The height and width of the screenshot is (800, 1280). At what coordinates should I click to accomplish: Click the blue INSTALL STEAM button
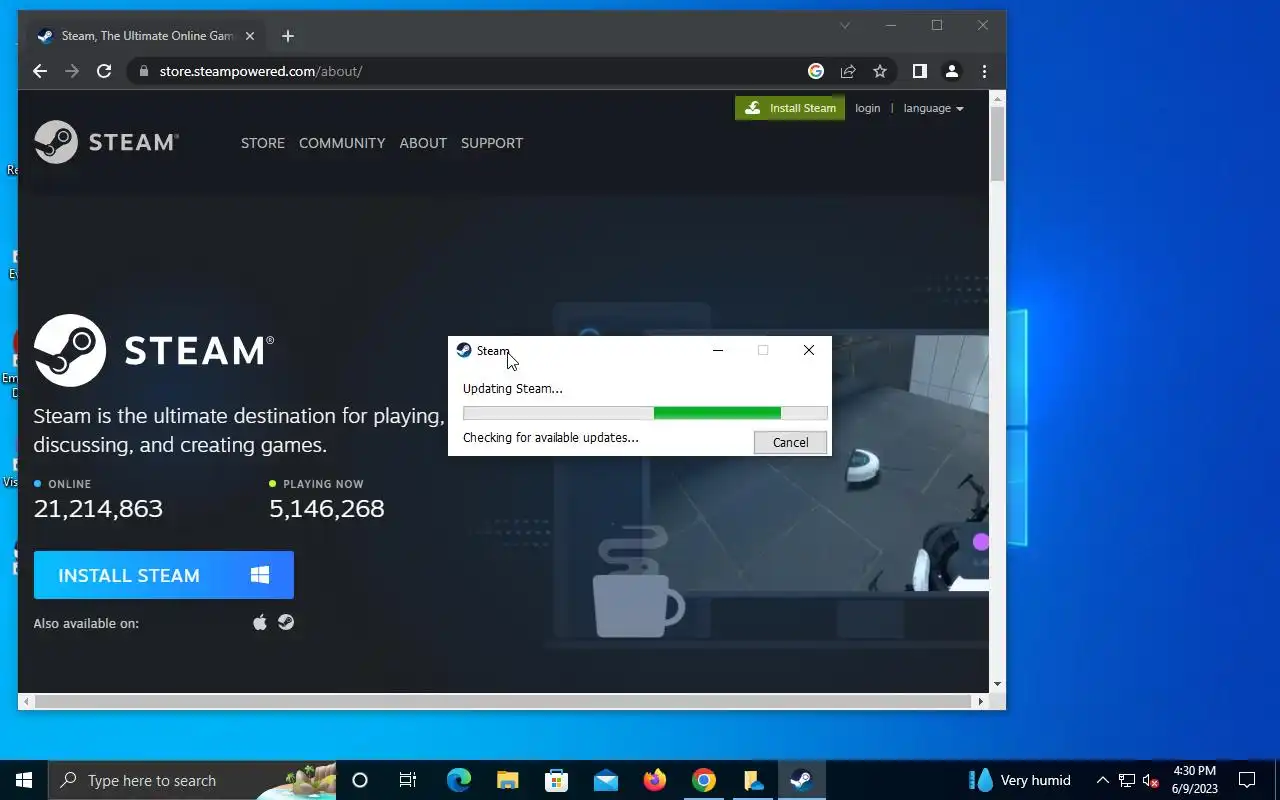click(x=164, y=575)
